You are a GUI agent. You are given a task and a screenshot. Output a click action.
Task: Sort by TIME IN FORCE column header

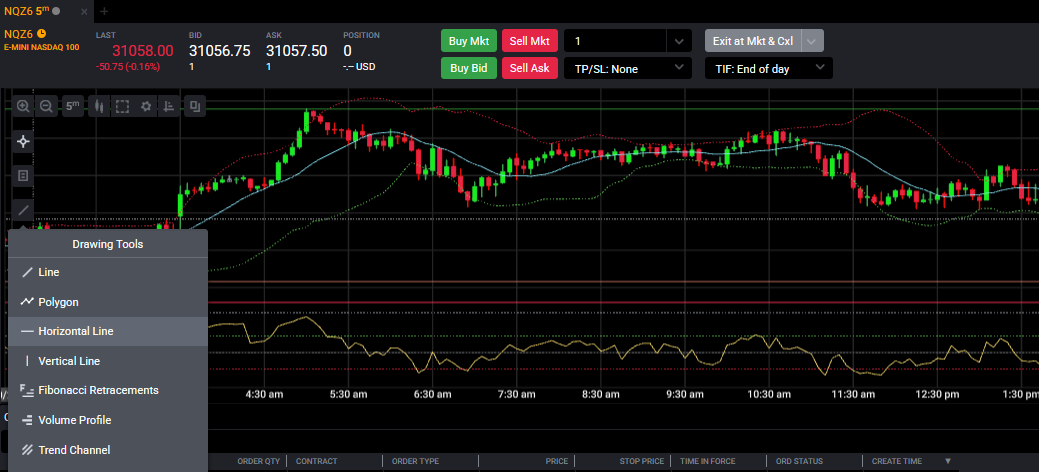point(708,461)
